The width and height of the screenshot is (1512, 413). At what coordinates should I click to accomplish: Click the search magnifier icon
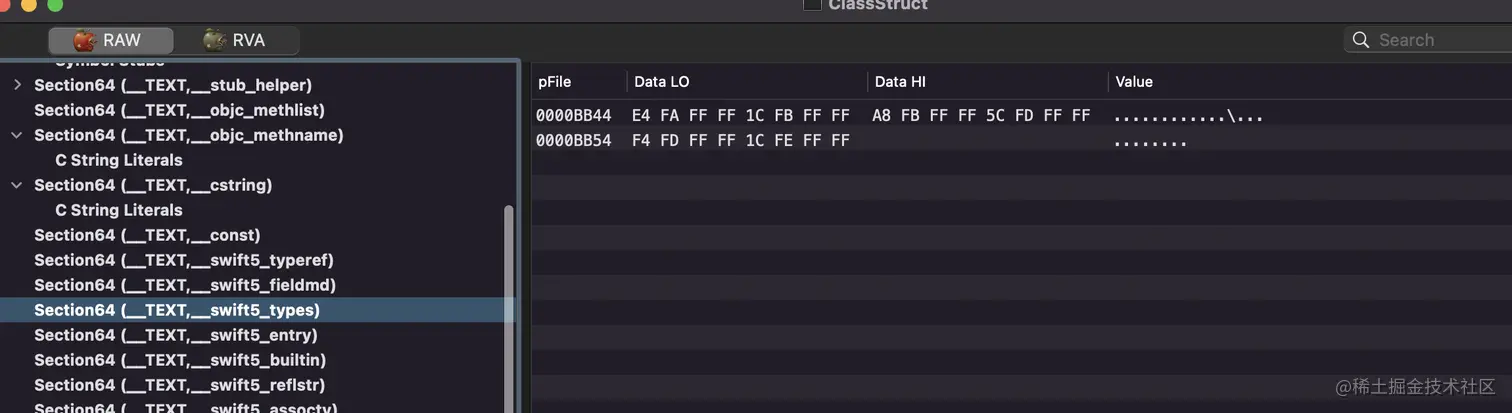click(1360, 40)
